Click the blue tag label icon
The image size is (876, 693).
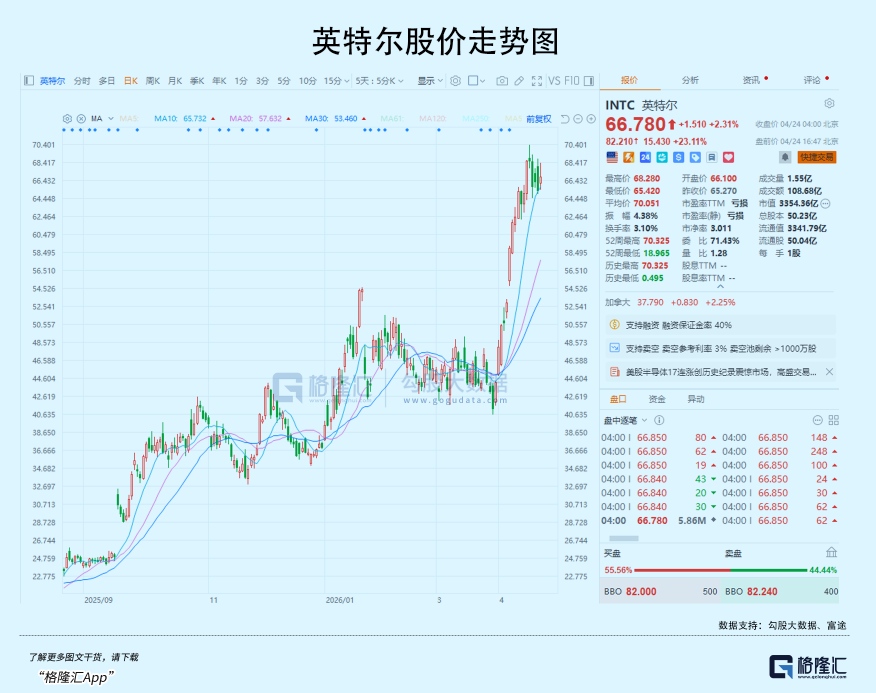[x=695, y=158]
